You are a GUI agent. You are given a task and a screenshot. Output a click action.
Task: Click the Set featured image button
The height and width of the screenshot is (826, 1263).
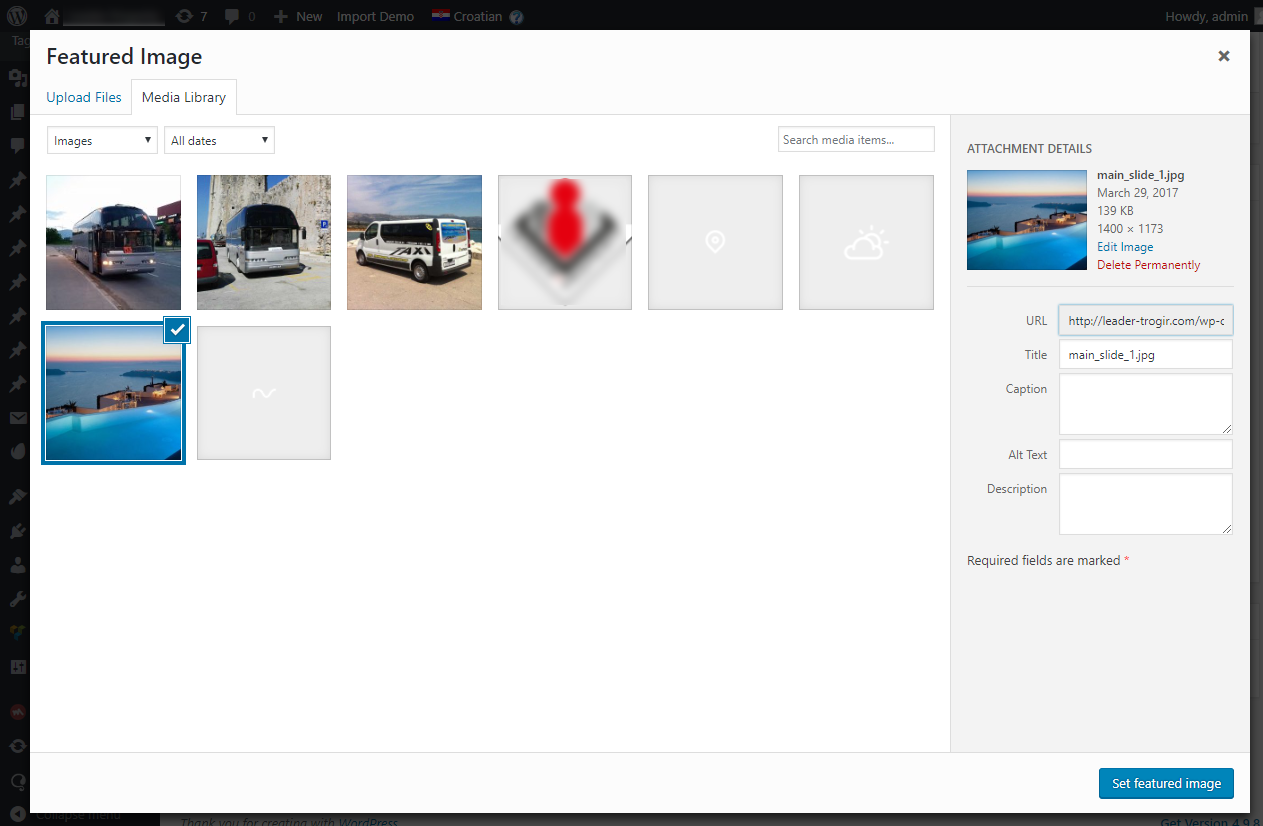[1166, 783]
